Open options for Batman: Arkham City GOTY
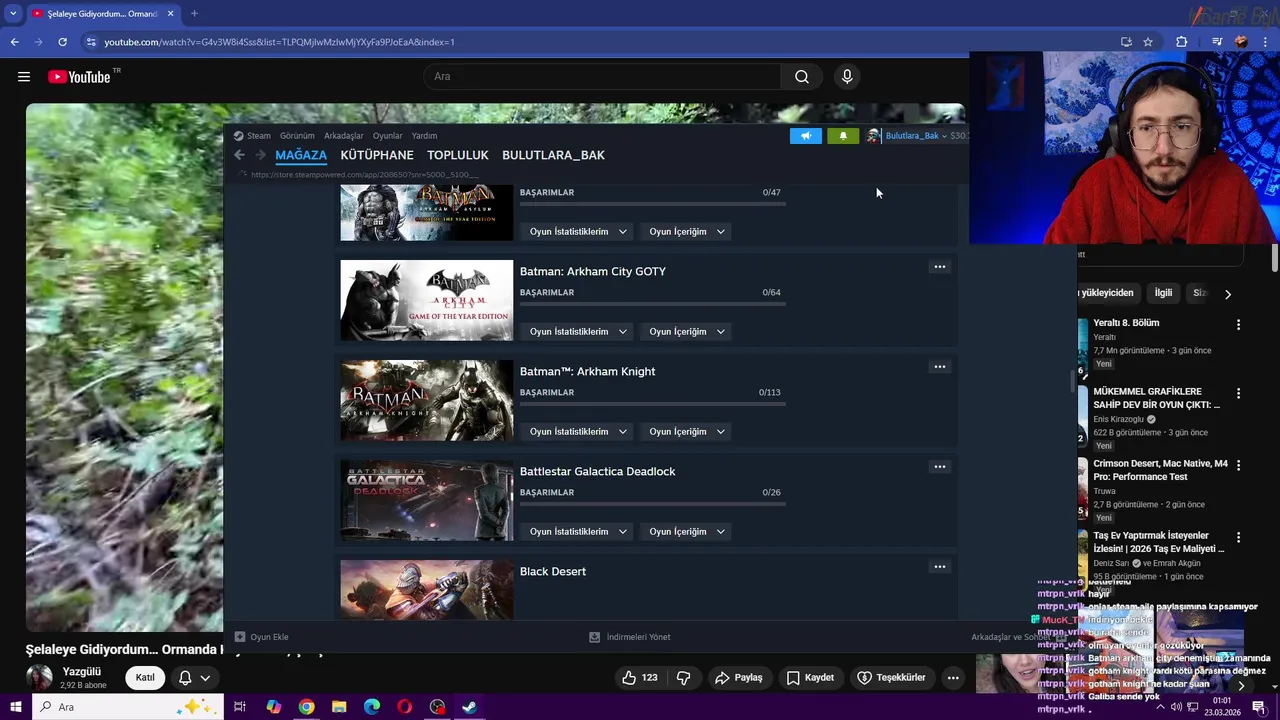 pos(939,267)
